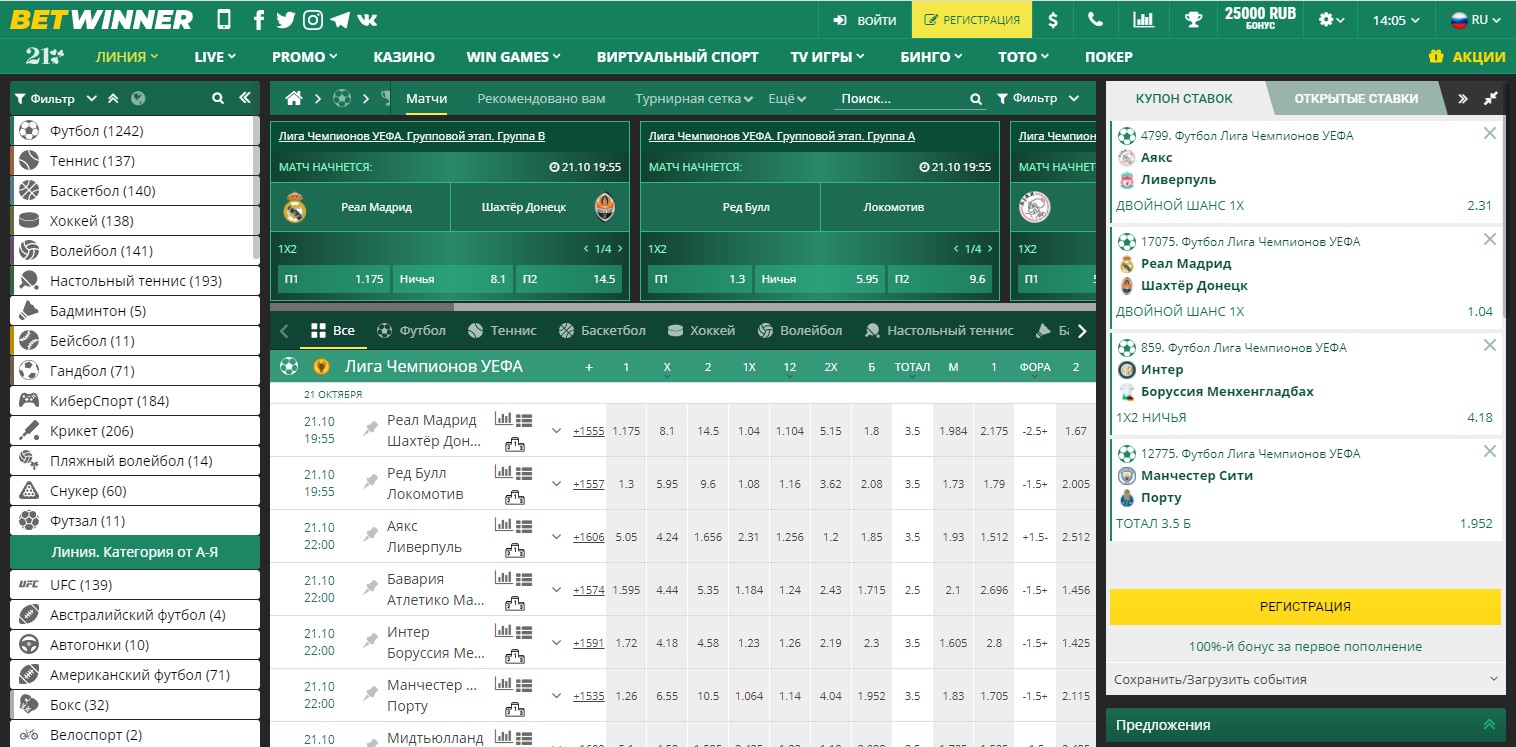This screenshot has width=1516, height=747.
Task: Pin the Бавария match to favorites
Action: (x=371, y=587)
